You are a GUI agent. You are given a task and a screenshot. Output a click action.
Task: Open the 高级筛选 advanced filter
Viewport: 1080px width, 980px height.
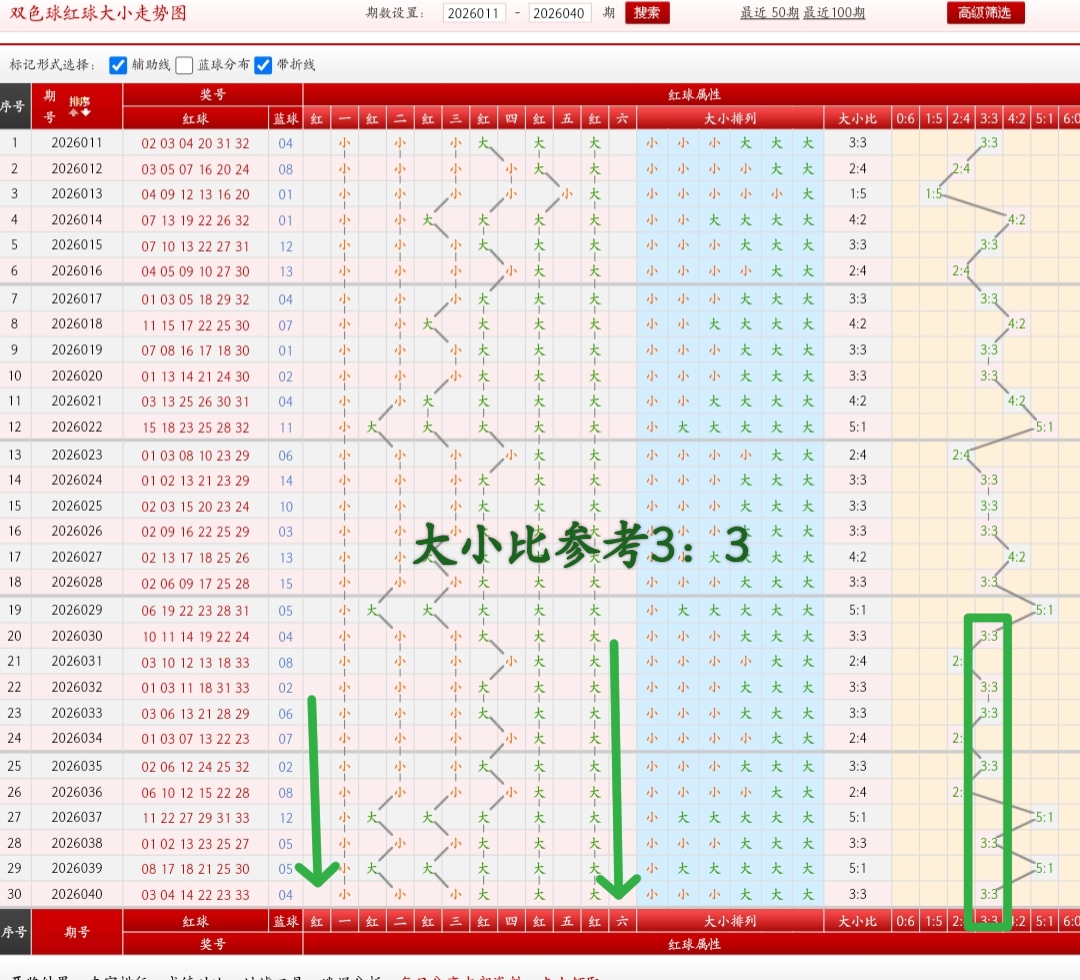point(984,14)
